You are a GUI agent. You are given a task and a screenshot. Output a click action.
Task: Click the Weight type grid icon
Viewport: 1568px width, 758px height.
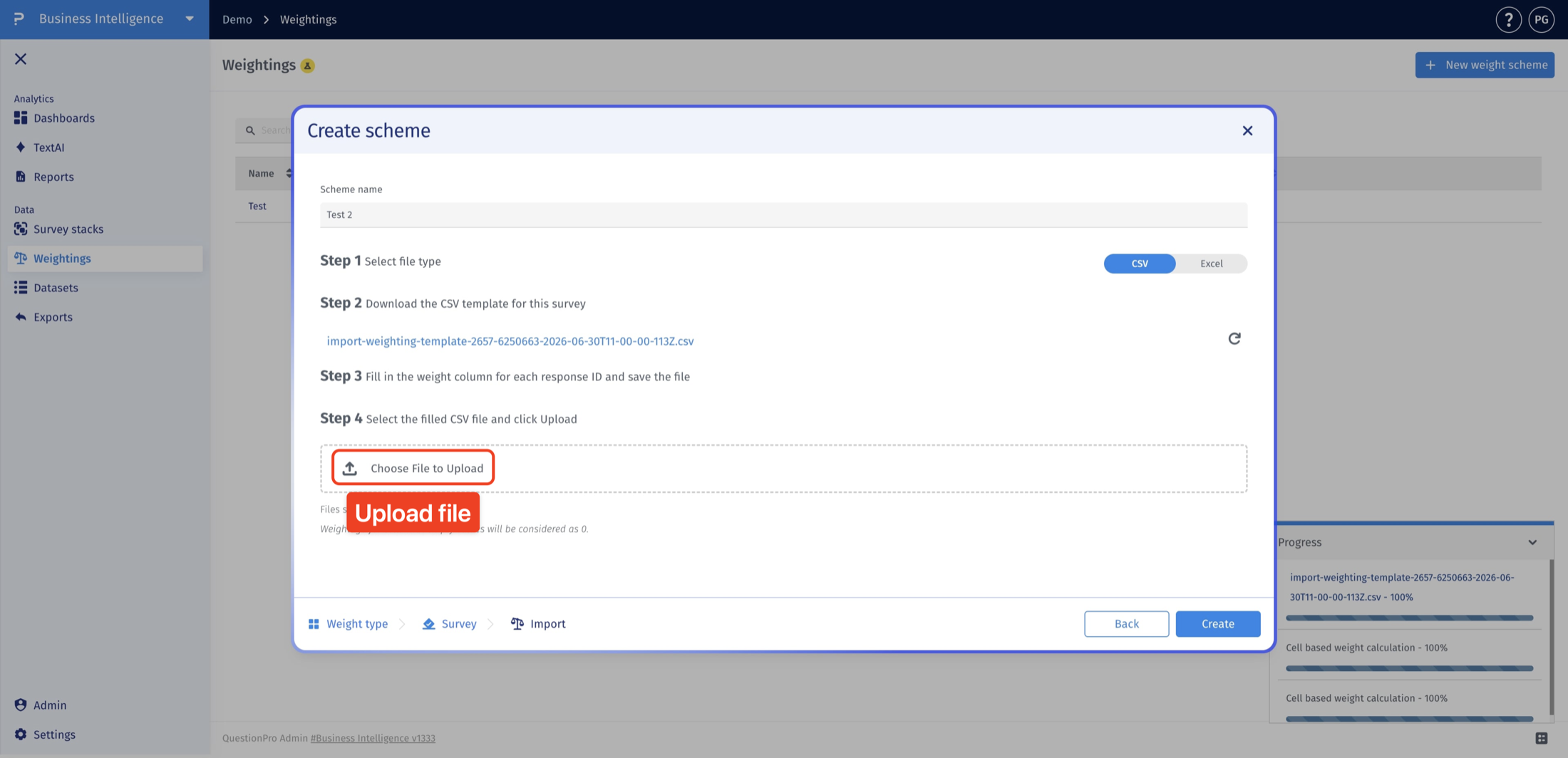click(x=314, y=624)
